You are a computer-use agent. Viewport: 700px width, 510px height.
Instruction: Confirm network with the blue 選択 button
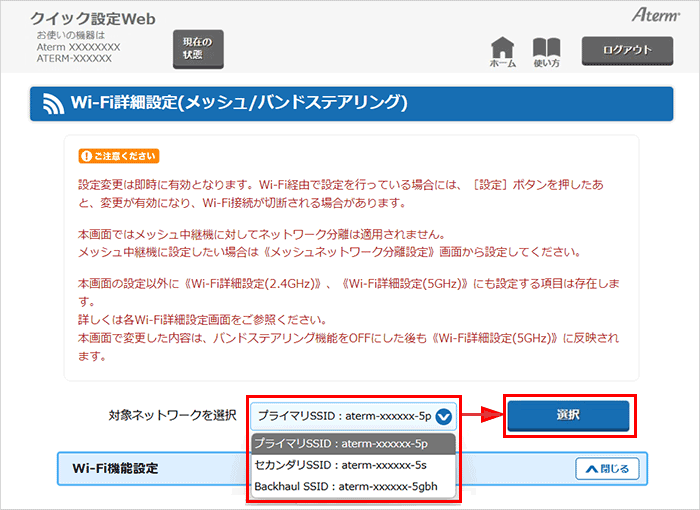coord(568,415)
